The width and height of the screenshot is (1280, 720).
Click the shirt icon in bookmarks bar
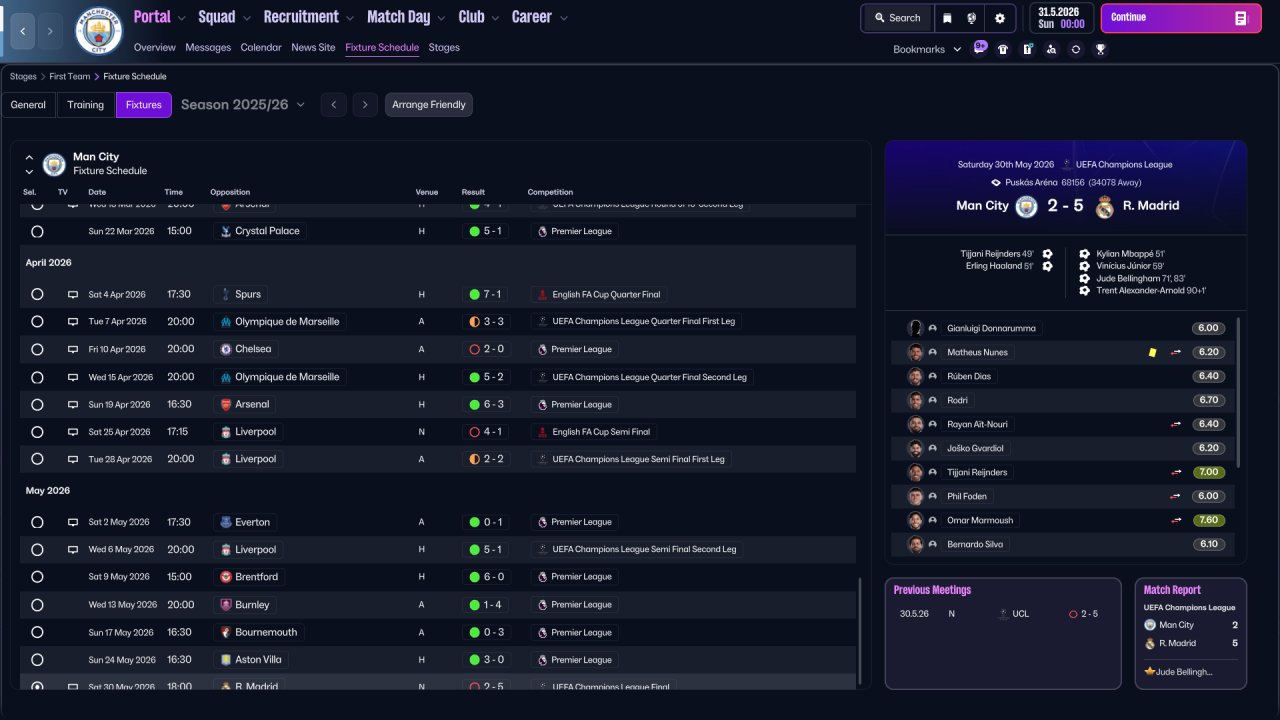click(1003, 49)
